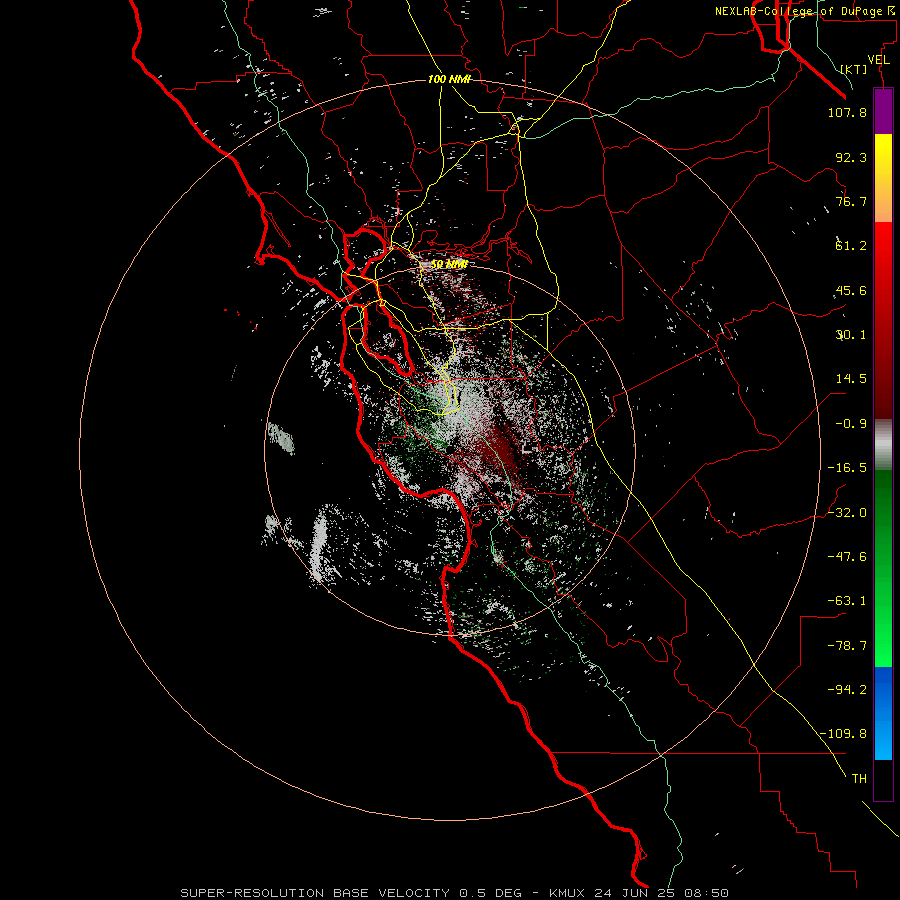This screenshot has width=900, height=900.
Task: Click the 14.5 velocity scale value
Action: (x=851, y=379)
